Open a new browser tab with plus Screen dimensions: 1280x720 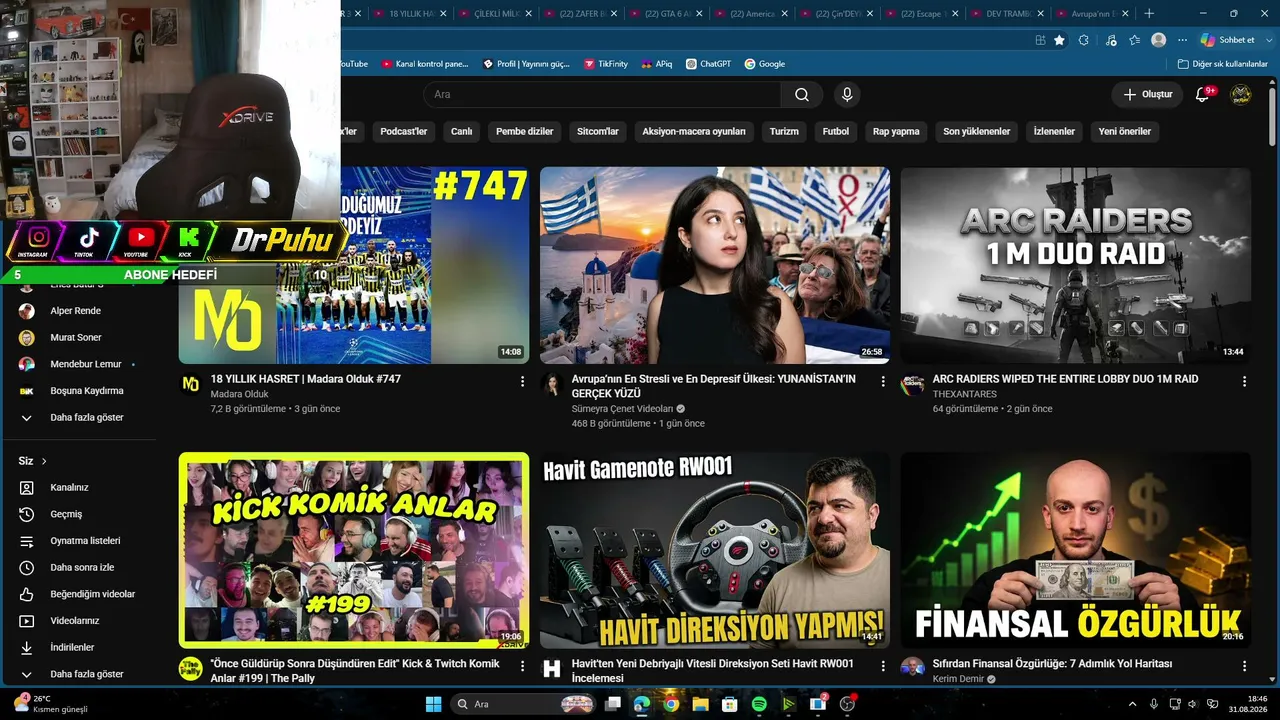[1149, 14]
